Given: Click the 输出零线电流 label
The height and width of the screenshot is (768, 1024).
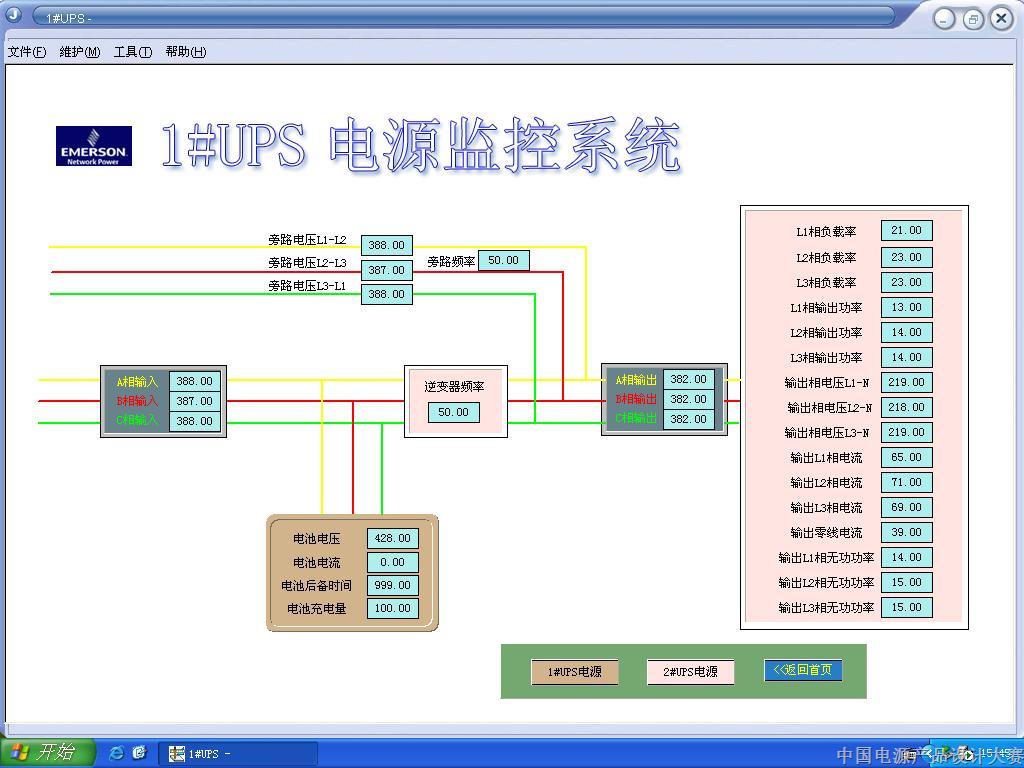Looking at the screenshot, I should 826,533.
